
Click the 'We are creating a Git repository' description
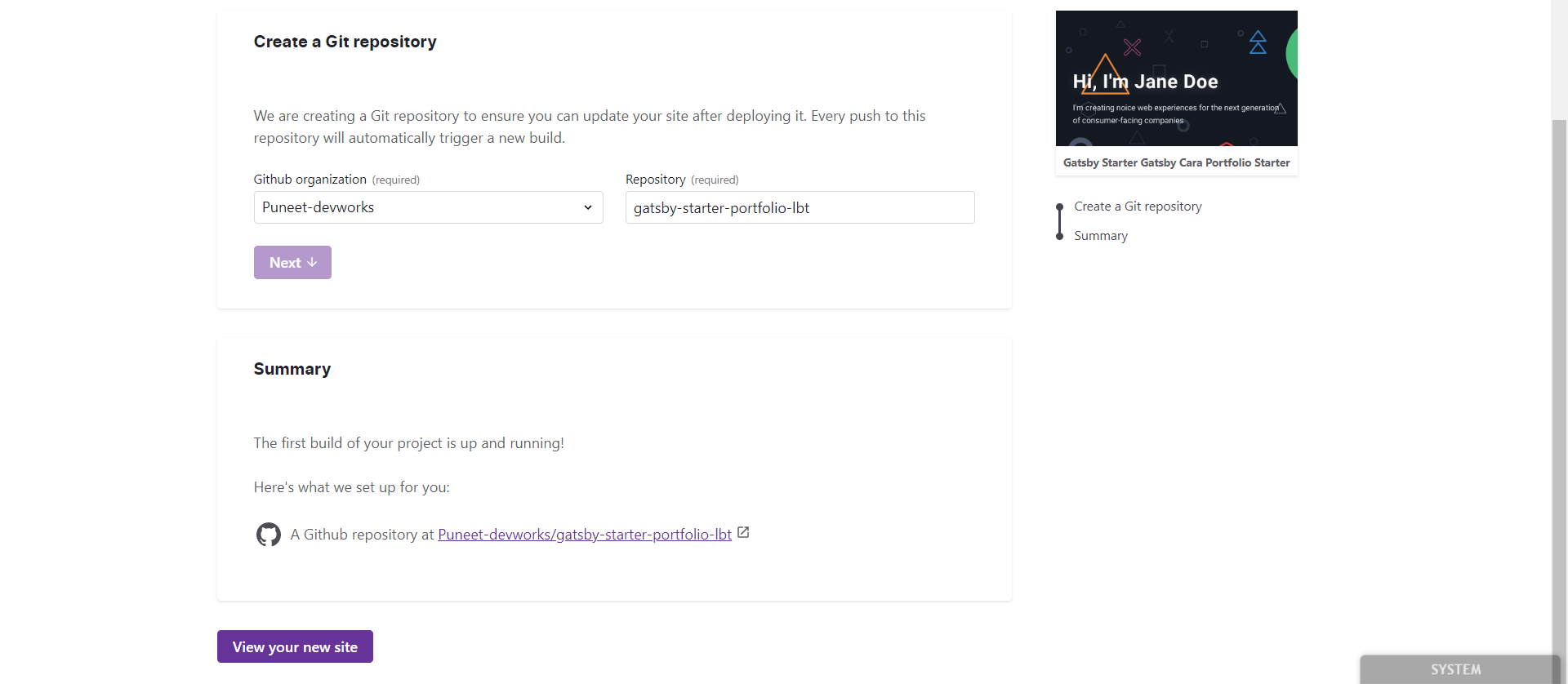coord(590,127)
